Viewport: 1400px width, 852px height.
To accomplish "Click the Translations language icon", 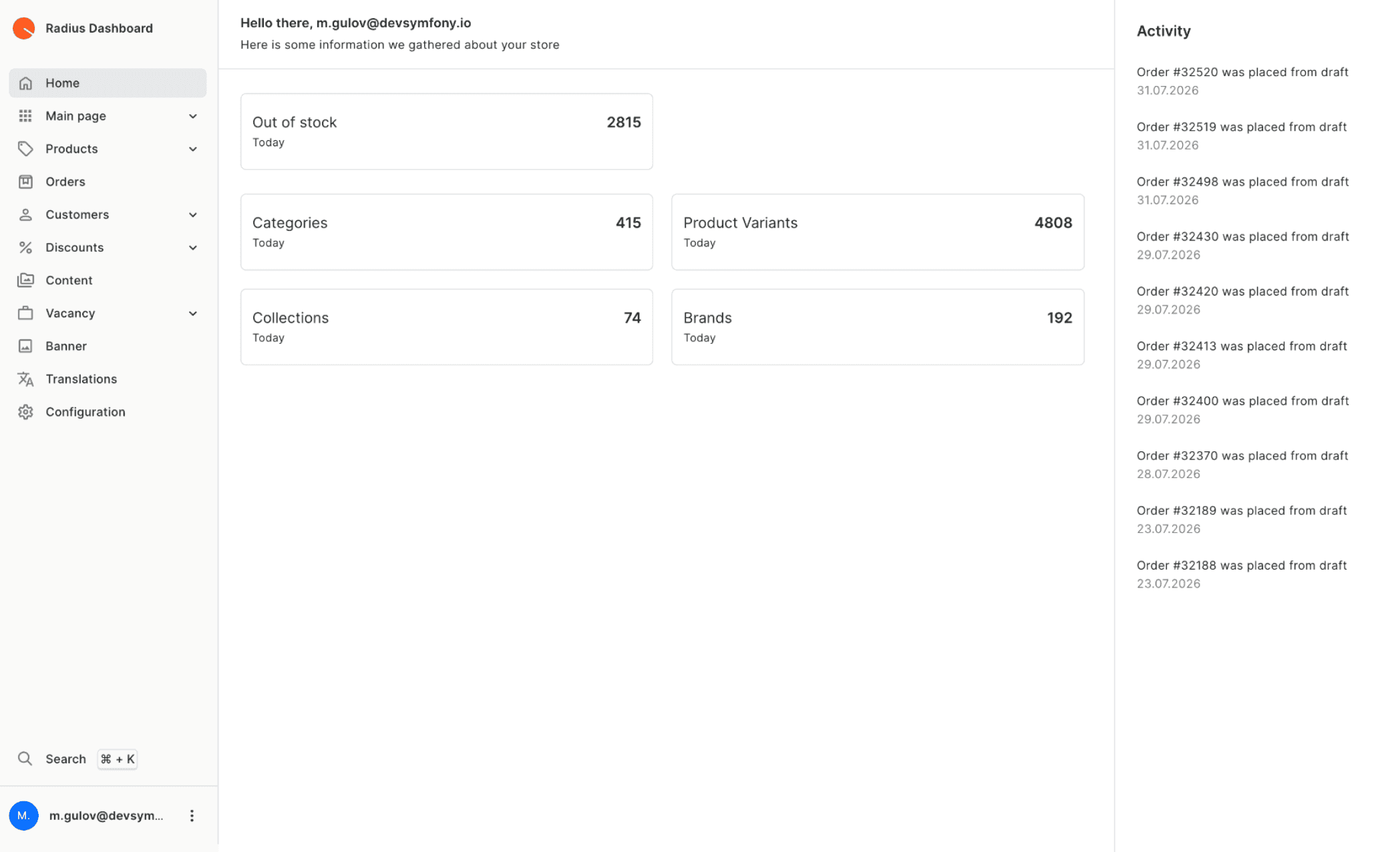I will pos(25,379).
